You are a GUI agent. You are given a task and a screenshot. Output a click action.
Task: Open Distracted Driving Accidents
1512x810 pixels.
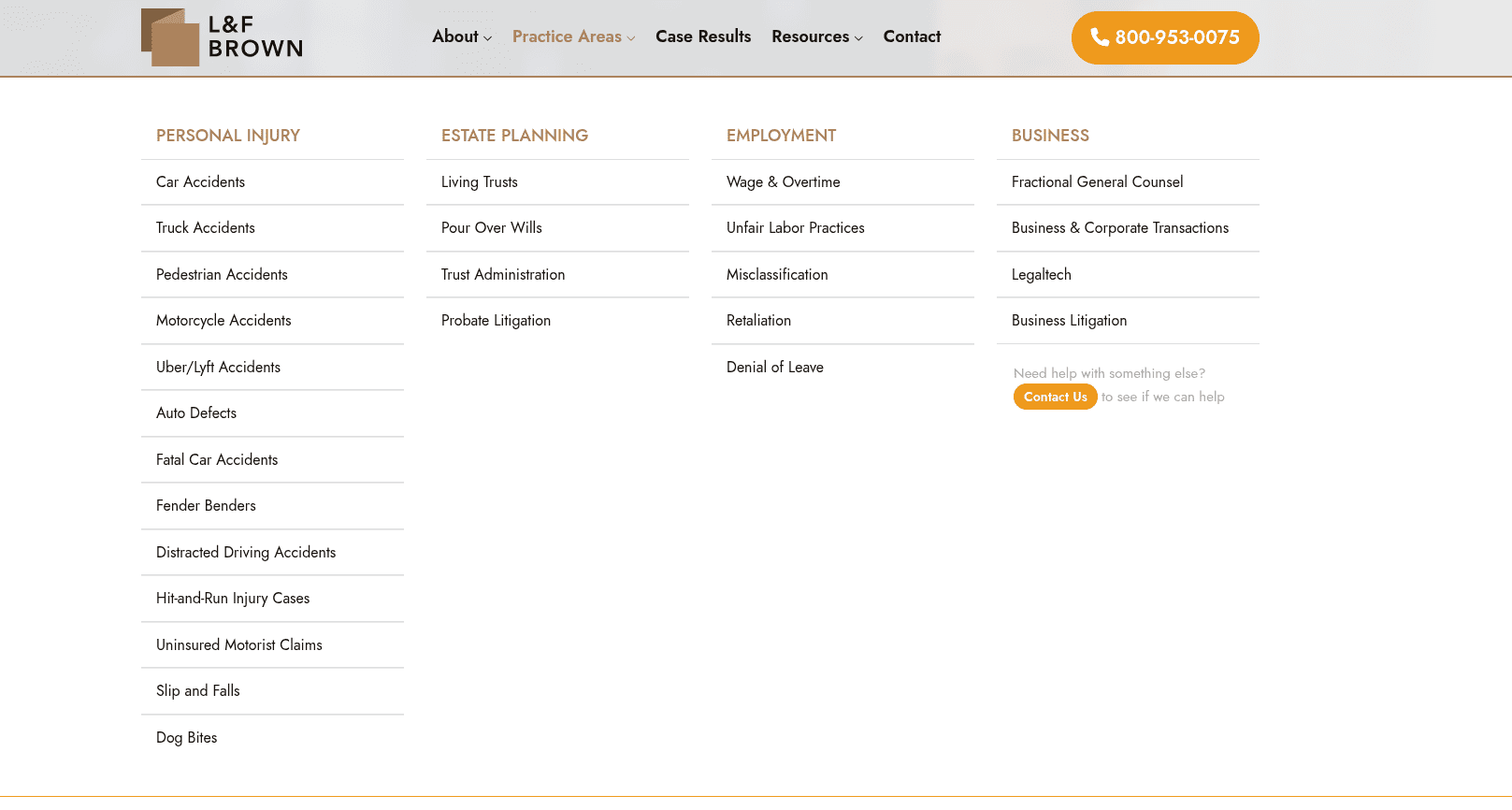tap(272, 553)
